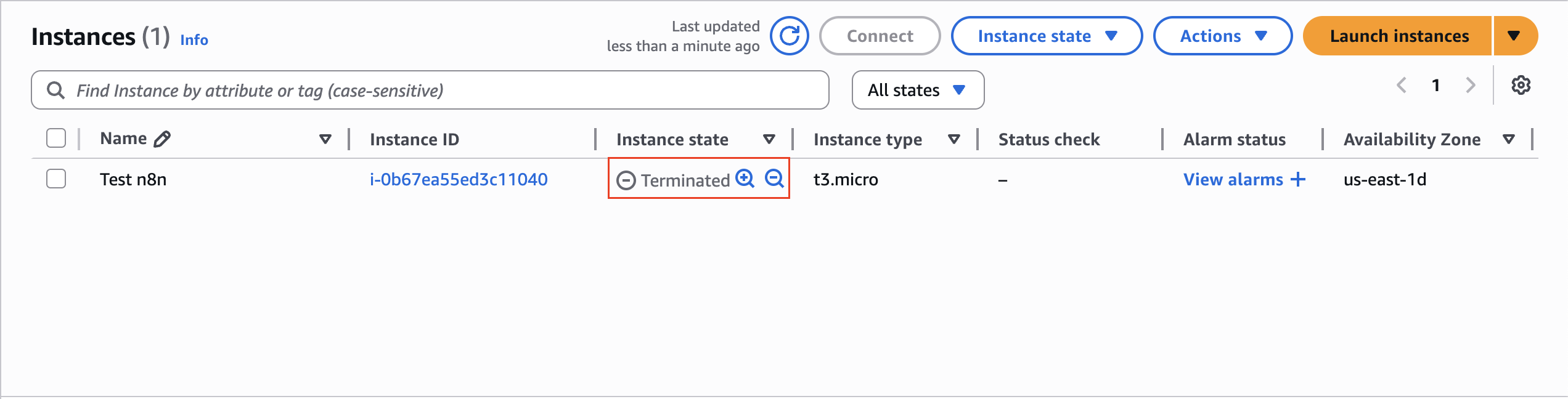This screenshot has width=1568, height=399.
Task: Click the pencil edit icon by Name
Action: tap(162, 139)
